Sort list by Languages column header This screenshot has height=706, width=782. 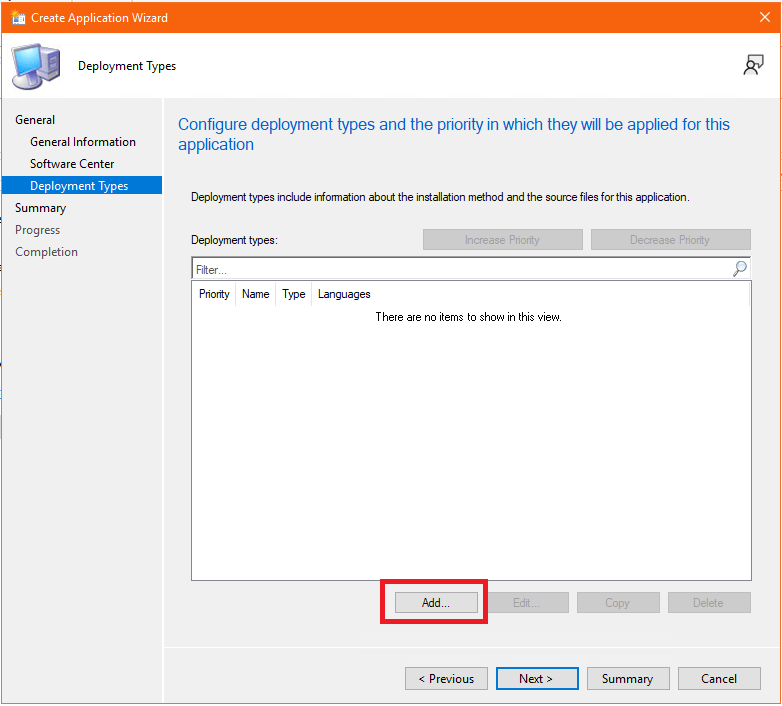point(344,294)
